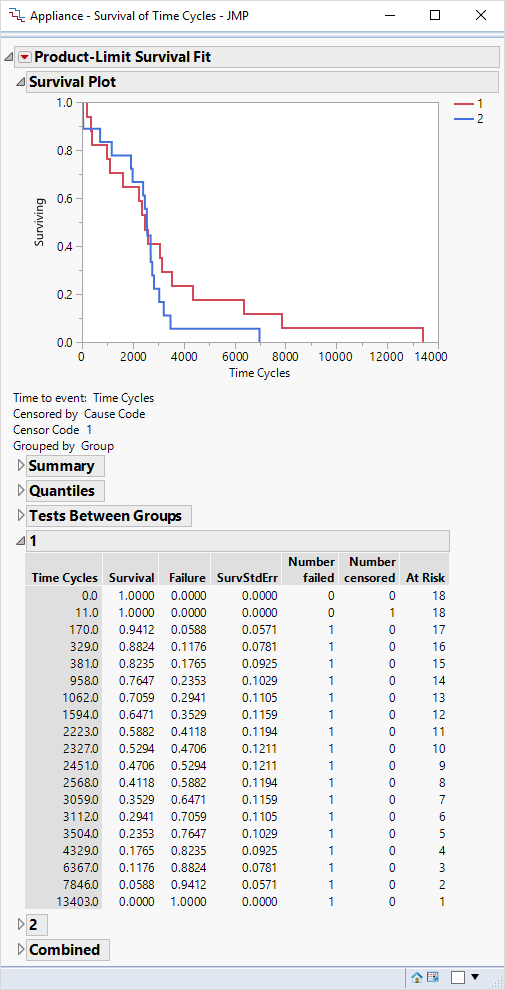
Task: Toggle the status bar checkbox
Action: tap(458, 977)
